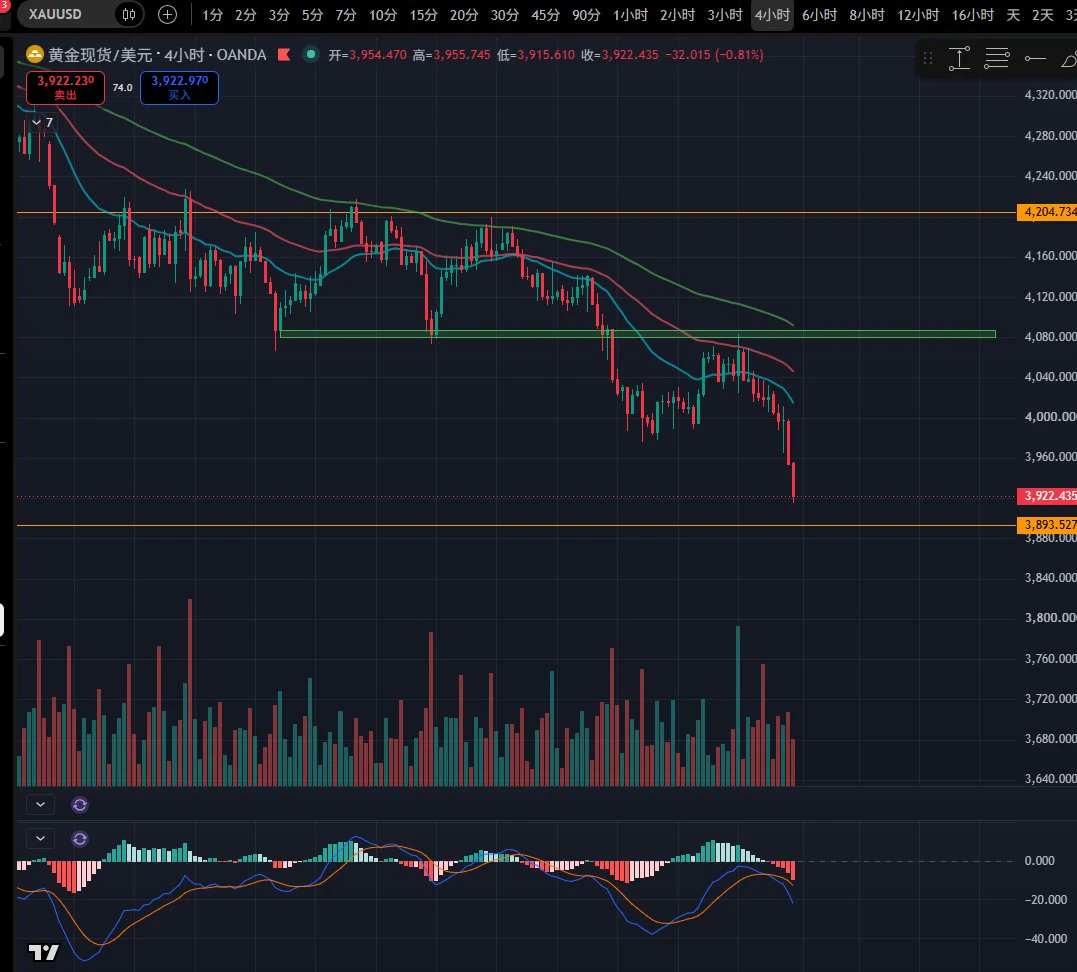Switch to the 2天 timeframe
The image size is (1077, 972).
pos(1043,15)
